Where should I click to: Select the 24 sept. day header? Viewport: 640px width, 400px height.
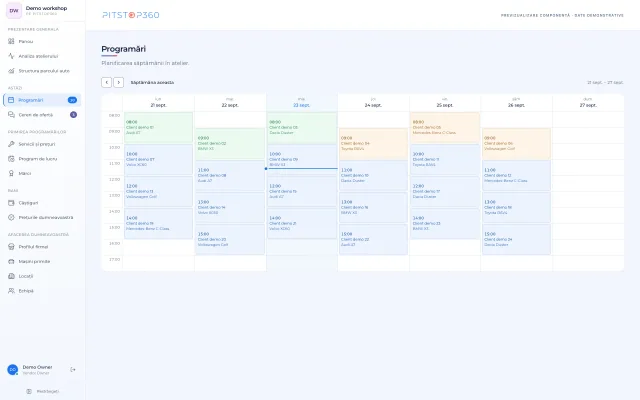click(x=373, y=102)
